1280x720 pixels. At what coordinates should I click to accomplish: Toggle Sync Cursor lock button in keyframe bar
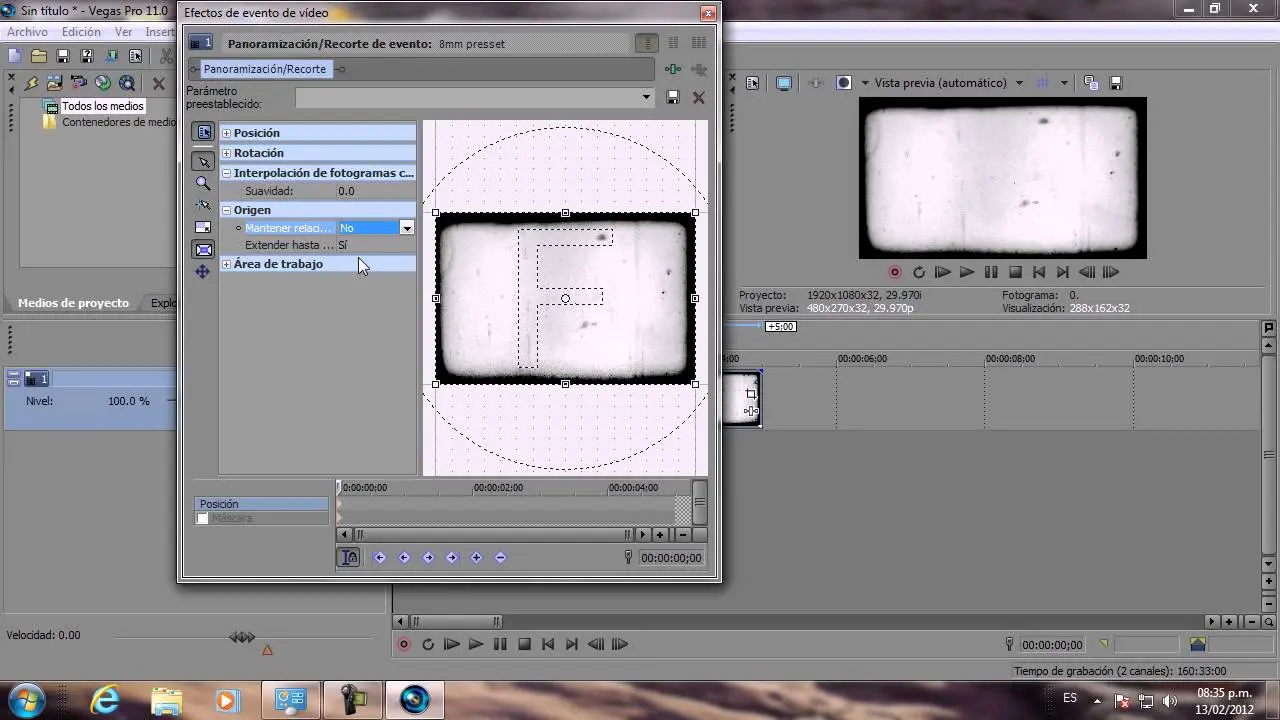(349, 558)
